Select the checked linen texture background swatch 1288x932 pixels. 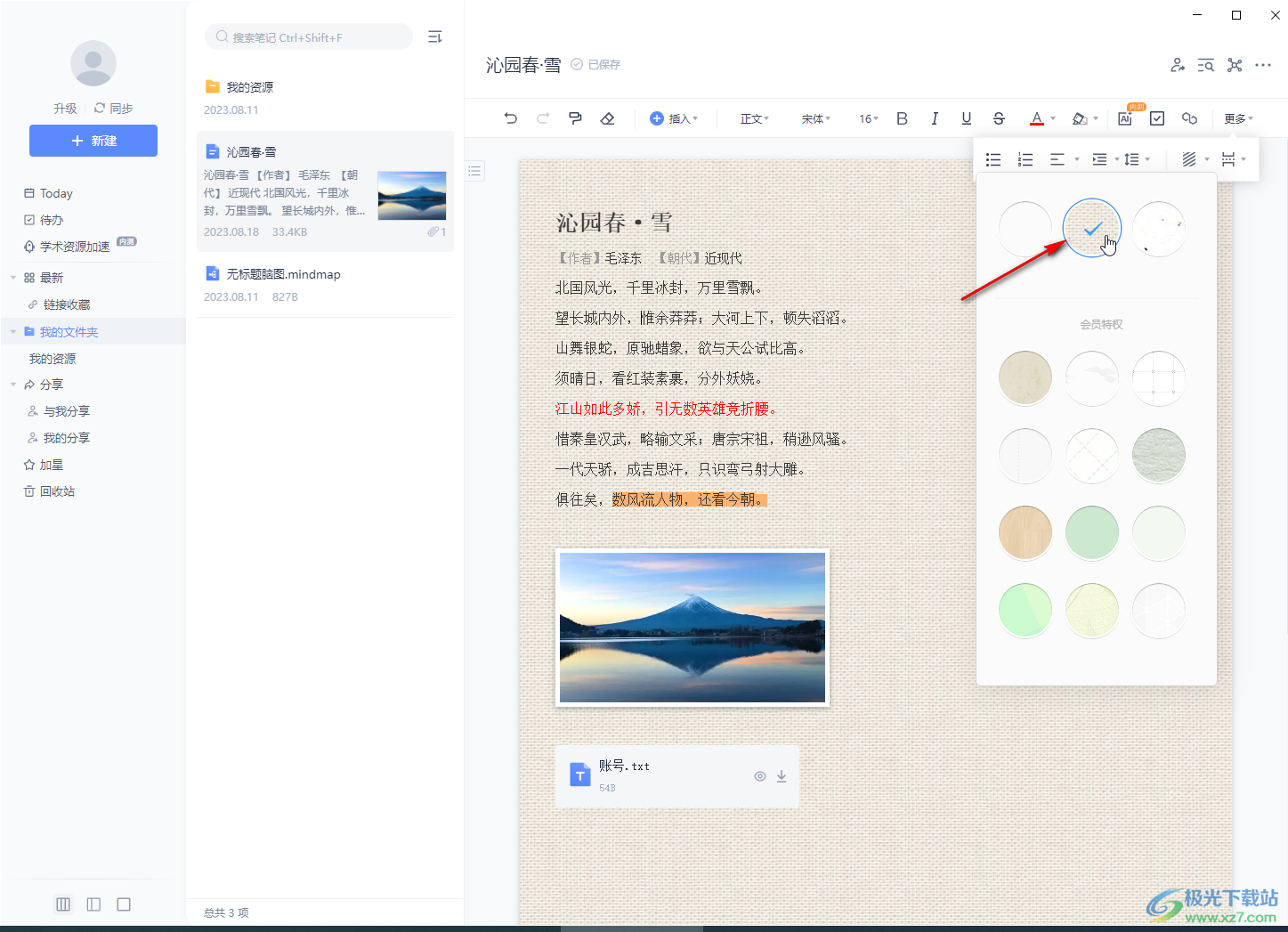tap(1092, 229)
